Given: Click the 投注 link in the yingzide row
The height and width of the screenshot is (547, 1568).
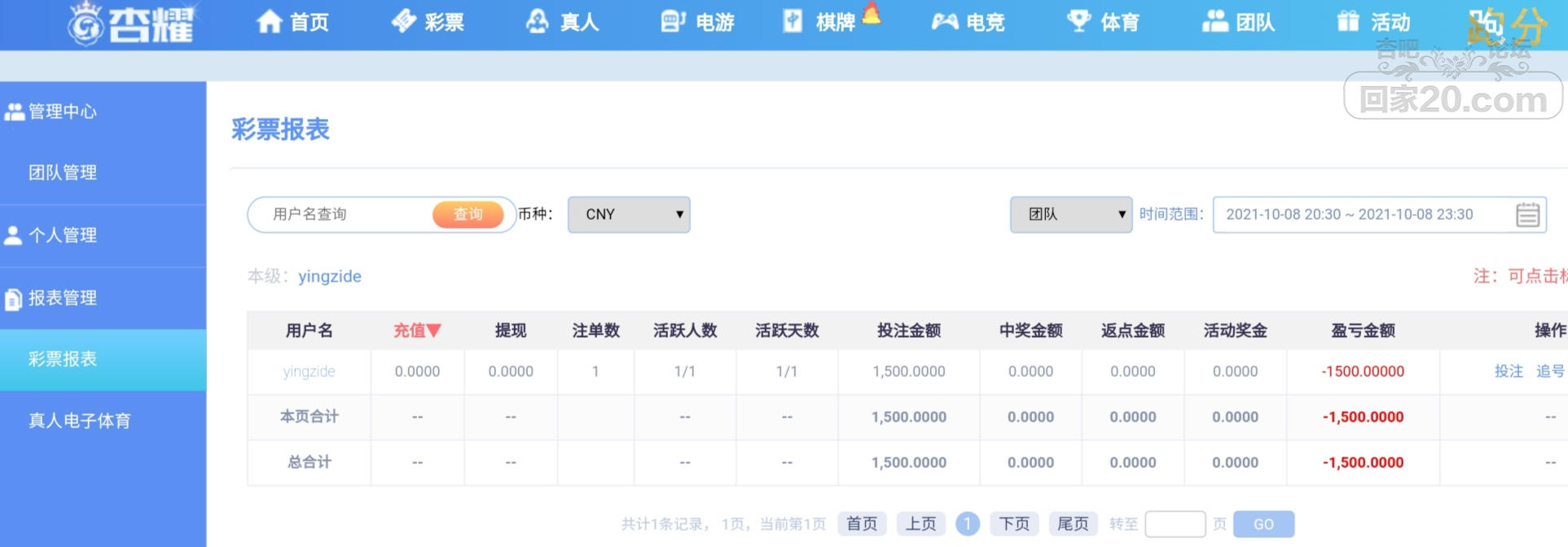Looking at the screenshot, I should [1509, 371].
